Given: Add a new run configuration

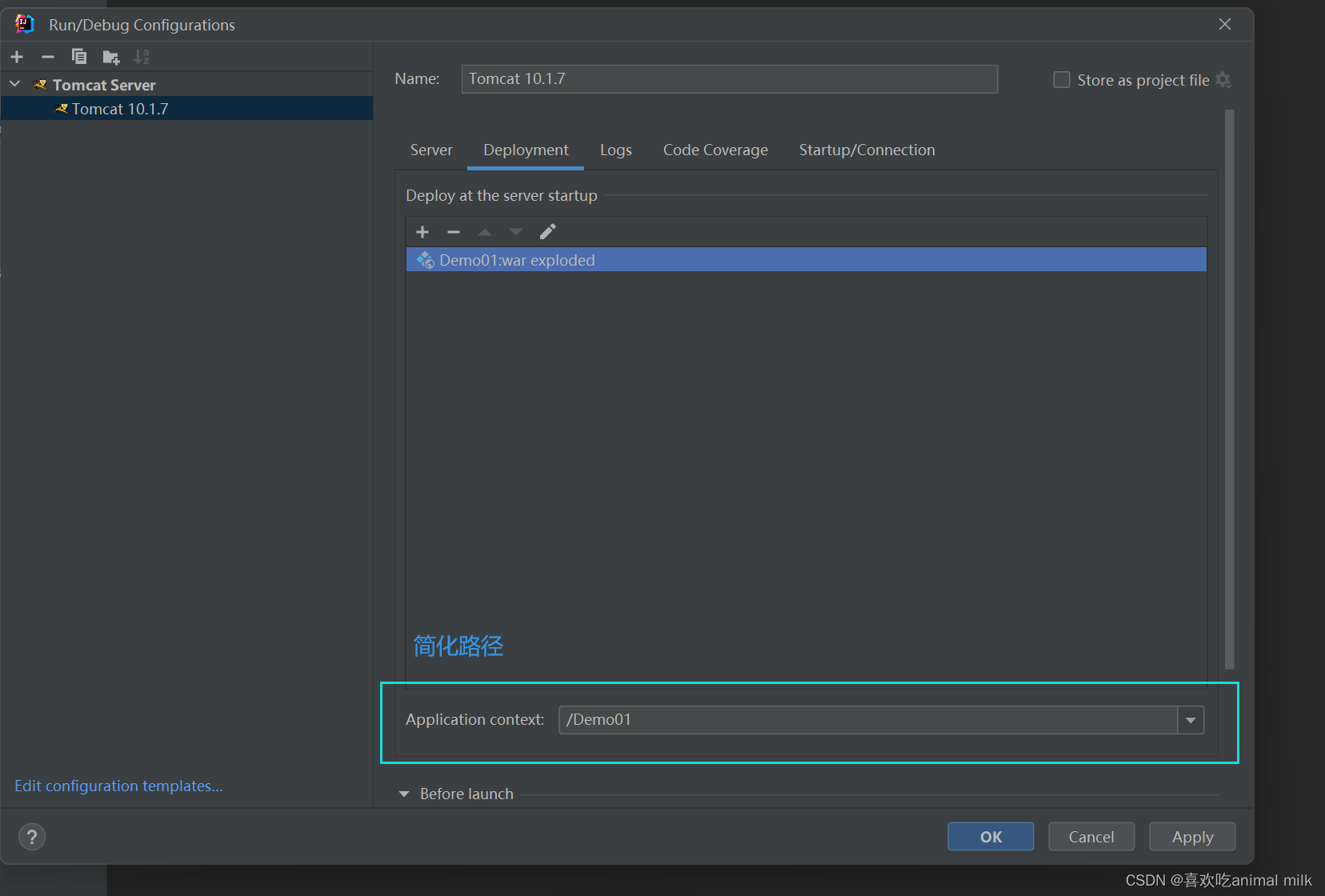Looking at the screenshot, I should pos(16,56).
